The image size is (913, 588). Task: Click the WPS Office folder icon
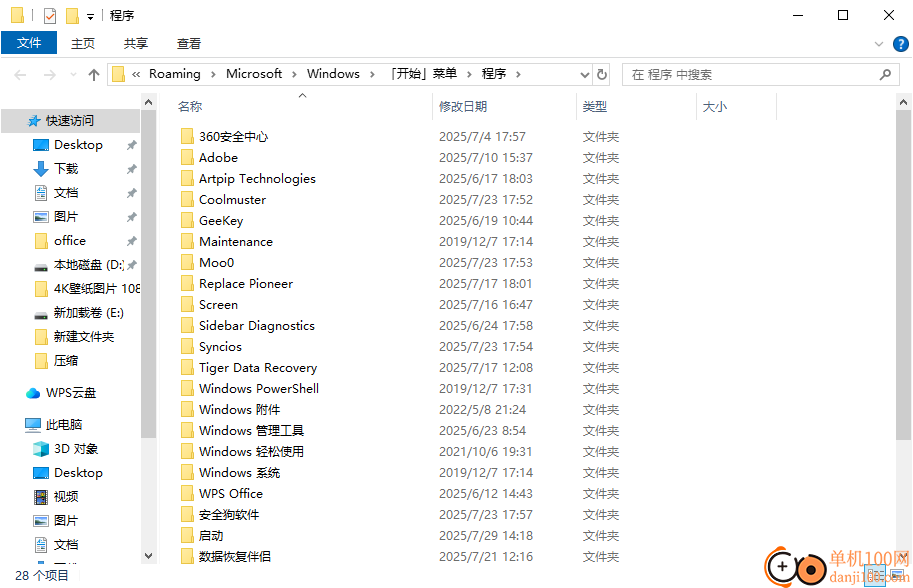point(187,494)
